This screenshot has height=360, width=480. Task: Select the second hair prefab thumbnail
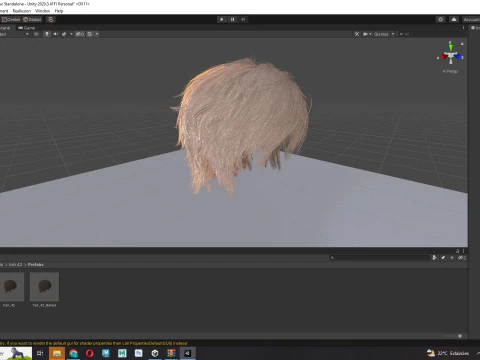[x=44, y=287]
